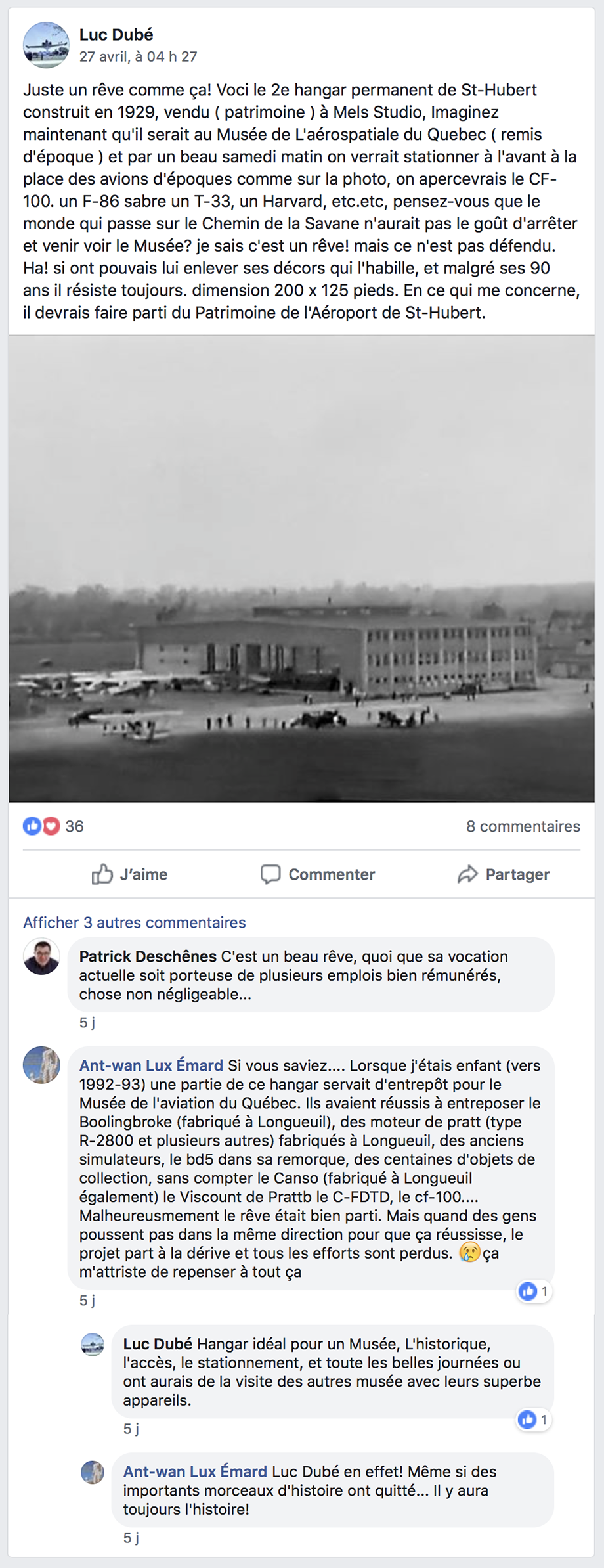Click like badge on Luc Dubé's reply

534,1420
